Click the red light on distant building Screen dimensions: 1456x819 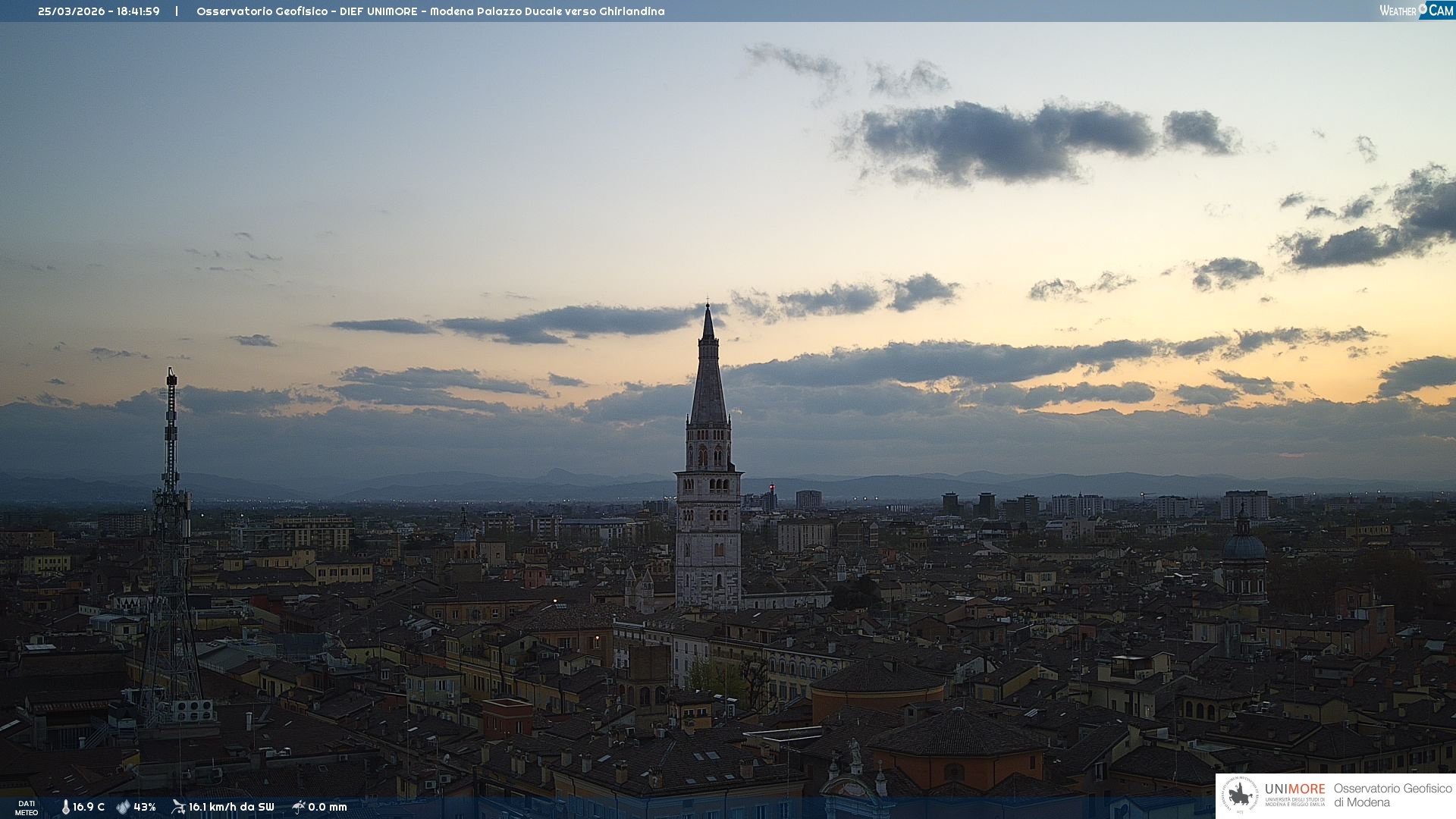[x=772, y=487]
